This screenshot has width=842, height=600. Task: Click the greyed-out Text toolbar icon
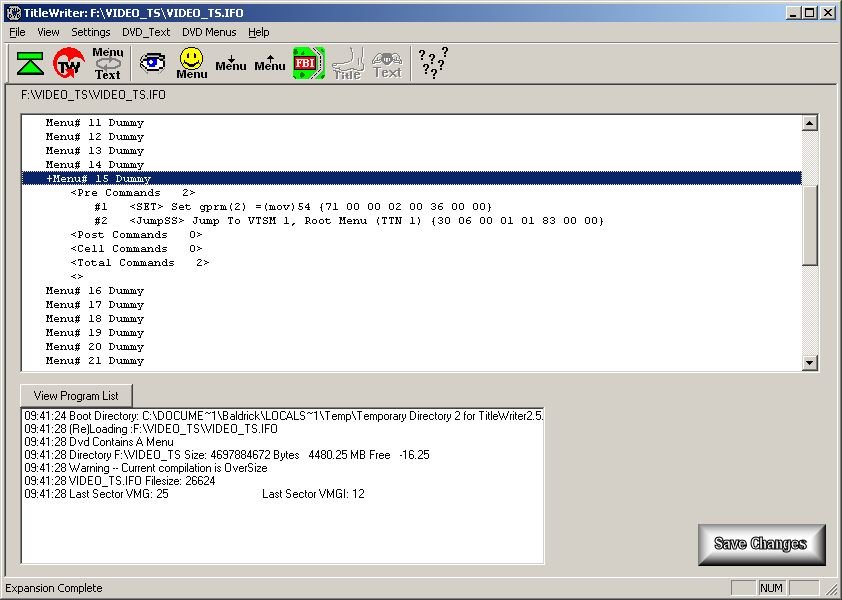387,65
